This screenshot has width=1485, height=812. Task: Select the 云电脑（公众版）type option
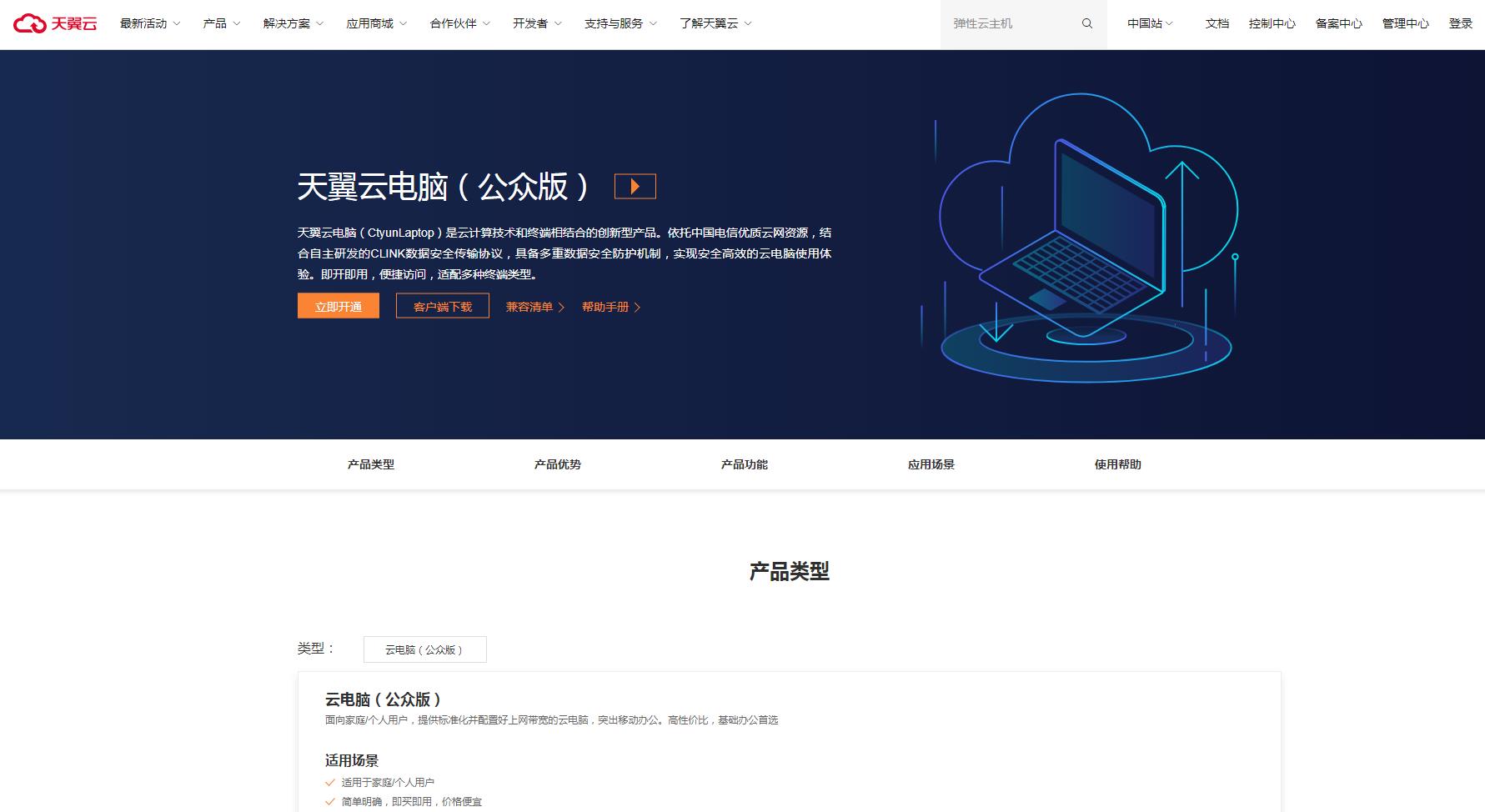pos(425,649)
